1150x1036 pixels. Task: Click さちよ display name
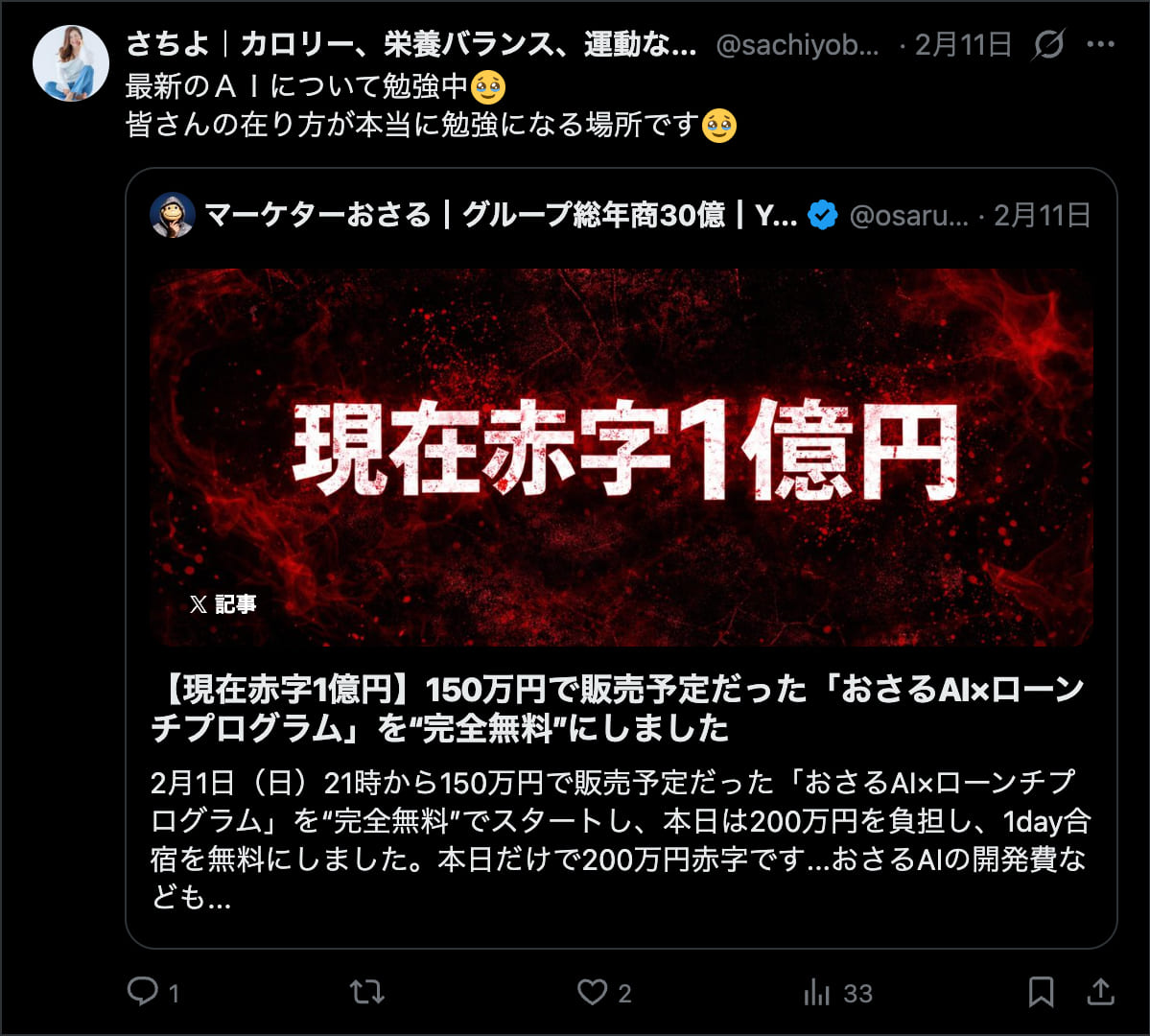(411, 45)
